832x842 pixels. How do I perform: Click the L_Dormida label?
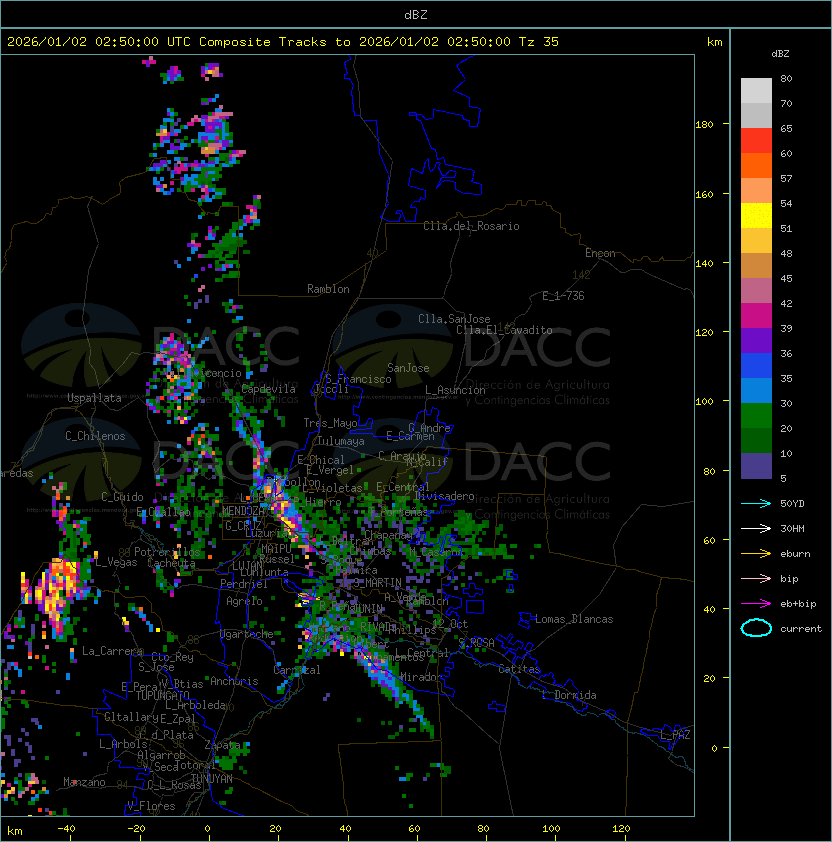click(569, 695)
